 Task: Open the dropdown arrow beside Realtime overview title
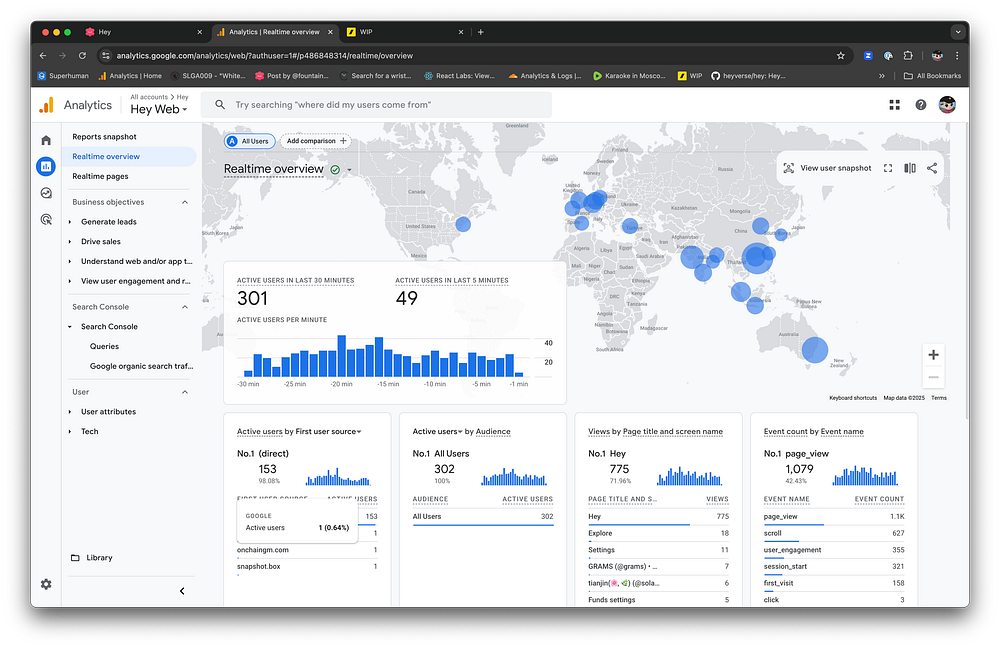(x=349, y=170)
